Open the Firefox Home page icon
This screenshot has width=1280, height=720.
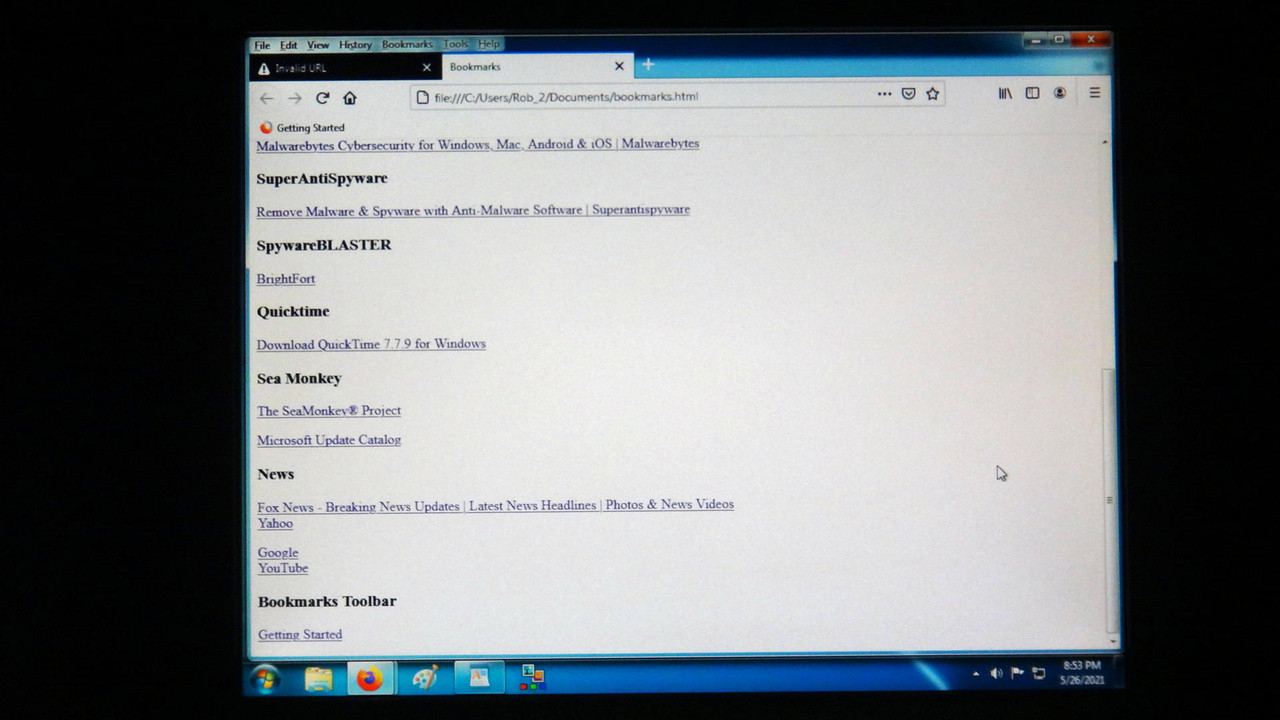coord(350,98)
